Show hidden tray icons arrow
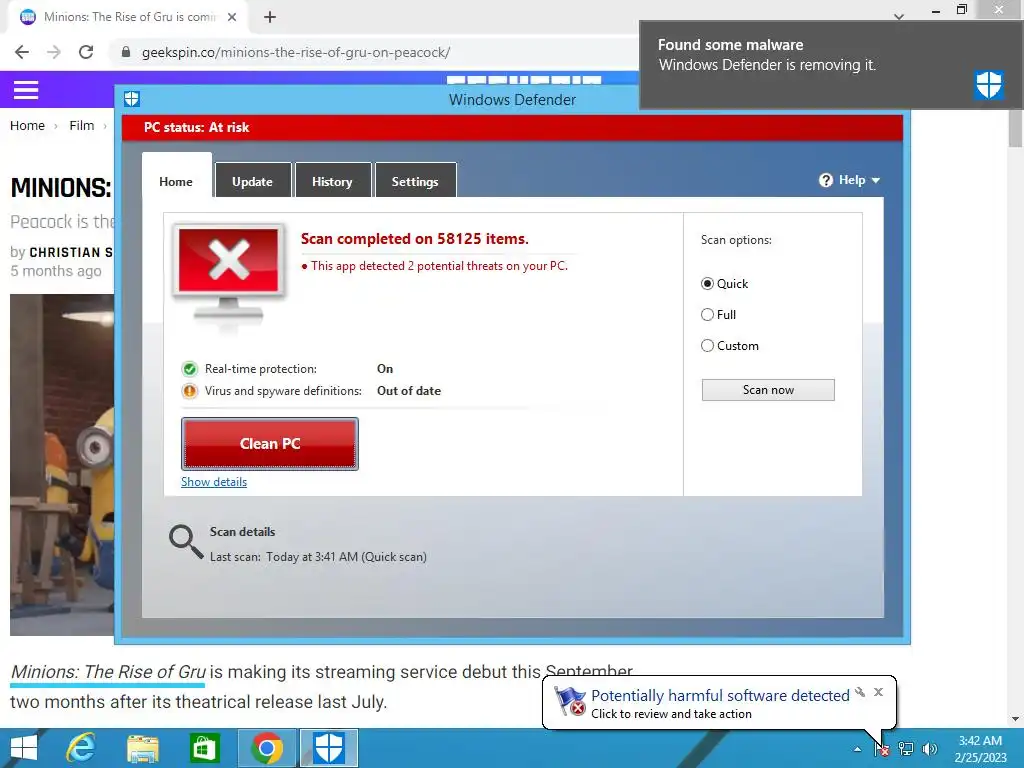This screenshot has height=768, width=1024. pos(857,750)
